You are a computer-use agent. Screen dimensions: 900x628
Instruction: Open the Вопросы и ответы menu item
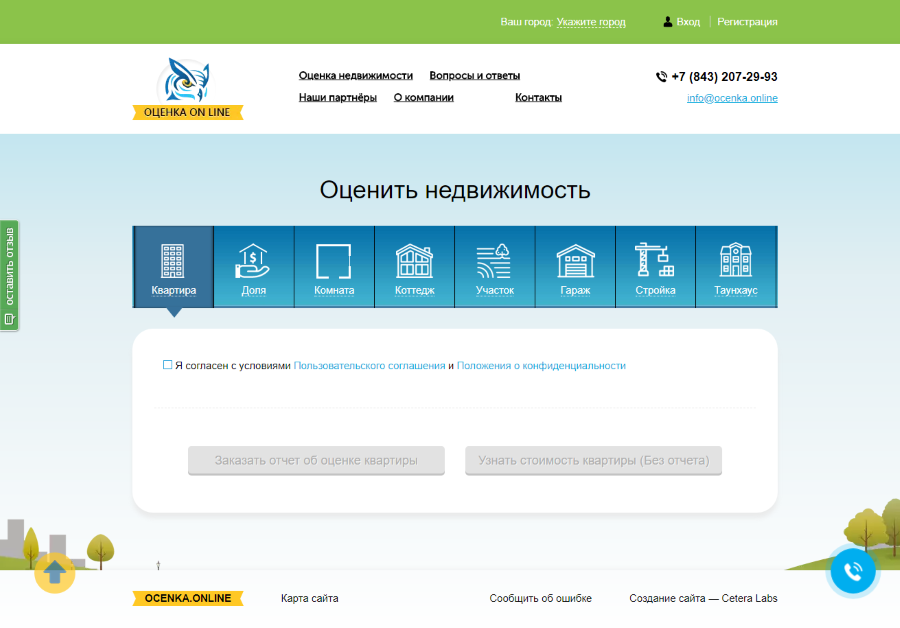[474, 75]
